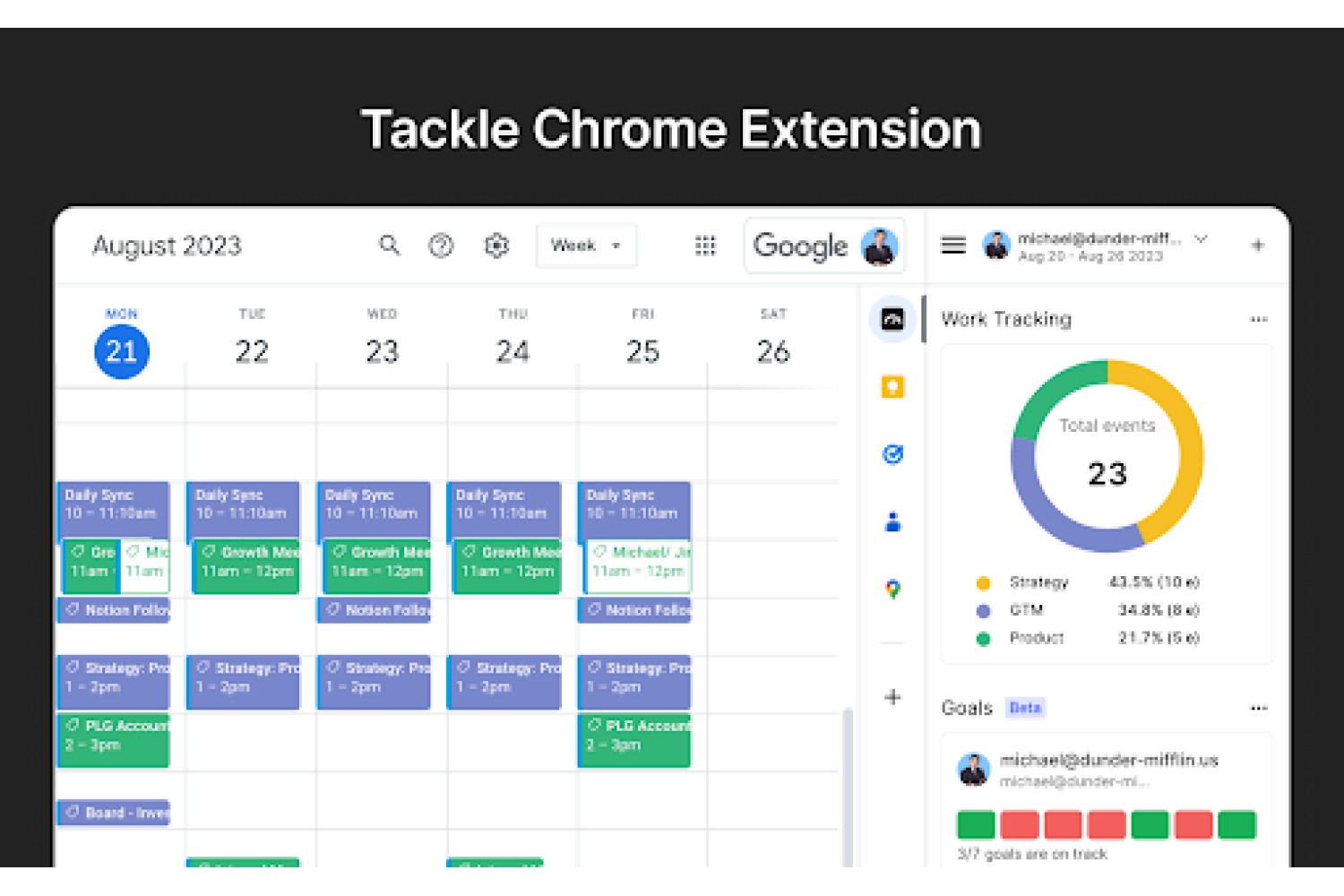Click the first green goal square

tap(976, 824)
